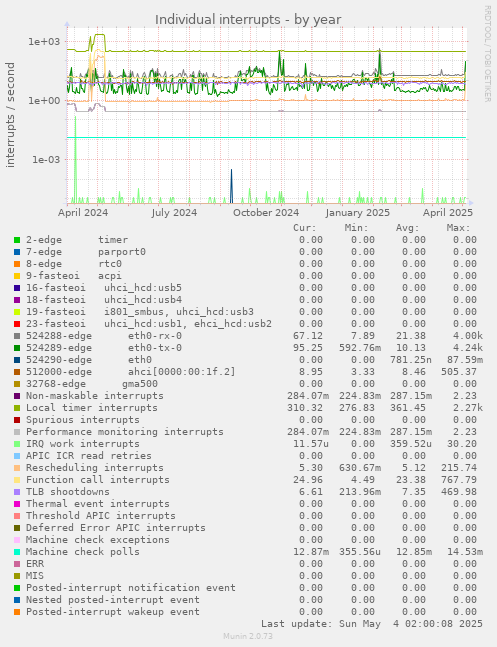Click the '18-fasteoi uhci_hcd:usb4' legend label
Screen dimensions: 497x647
(x=104, y=300)
